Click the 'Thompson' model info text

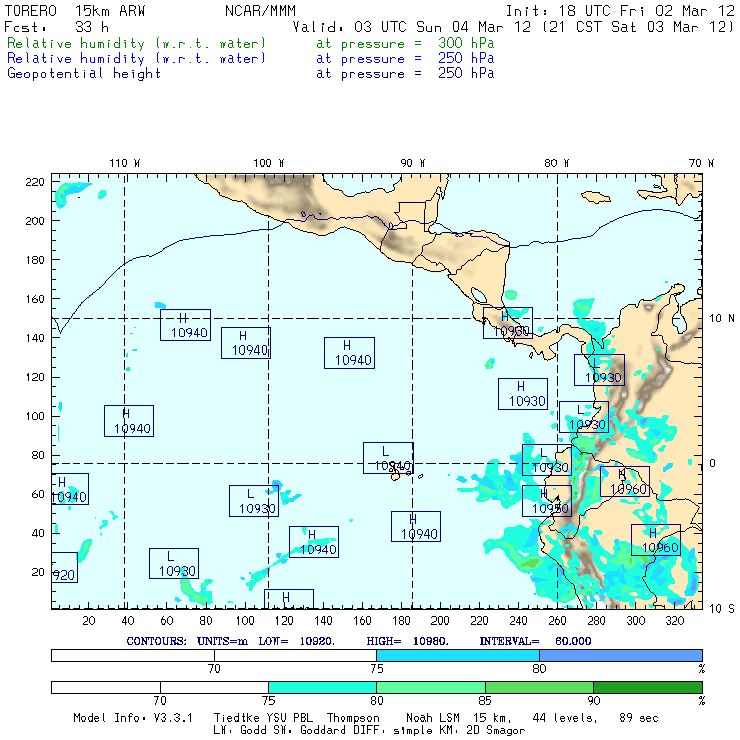353,718
